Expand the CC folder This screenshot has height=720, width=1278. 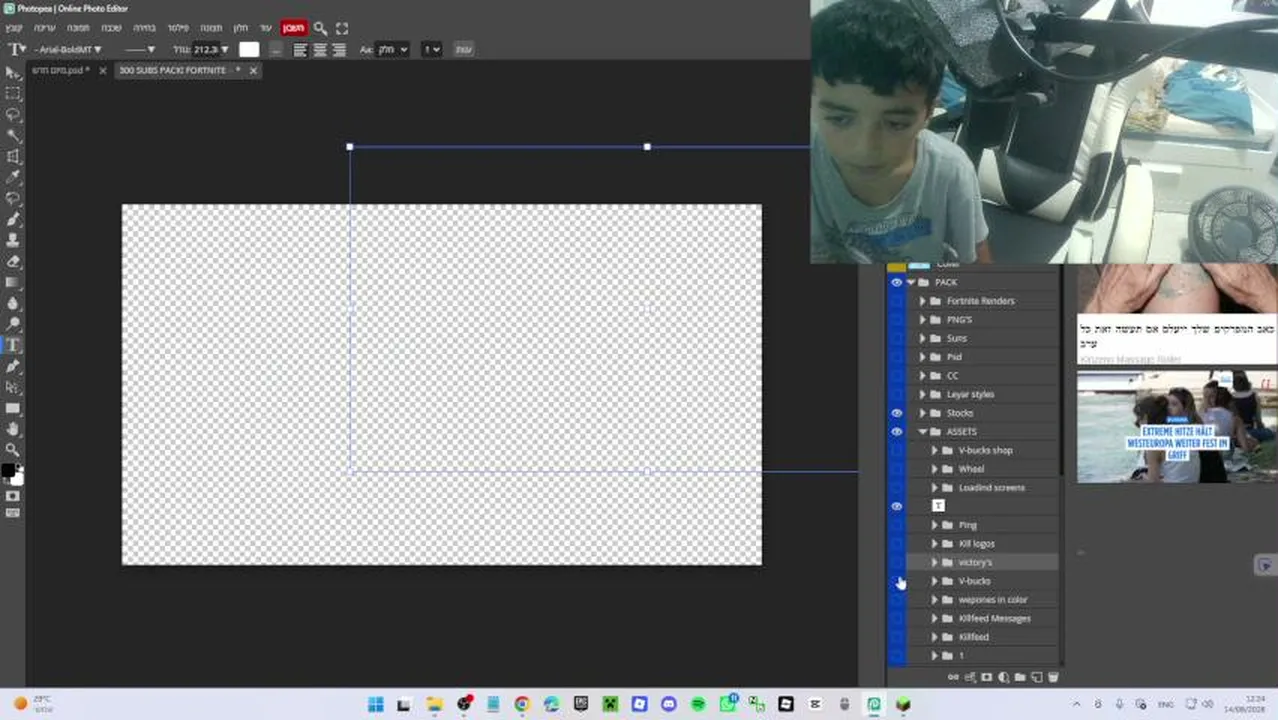pos(923,376)
